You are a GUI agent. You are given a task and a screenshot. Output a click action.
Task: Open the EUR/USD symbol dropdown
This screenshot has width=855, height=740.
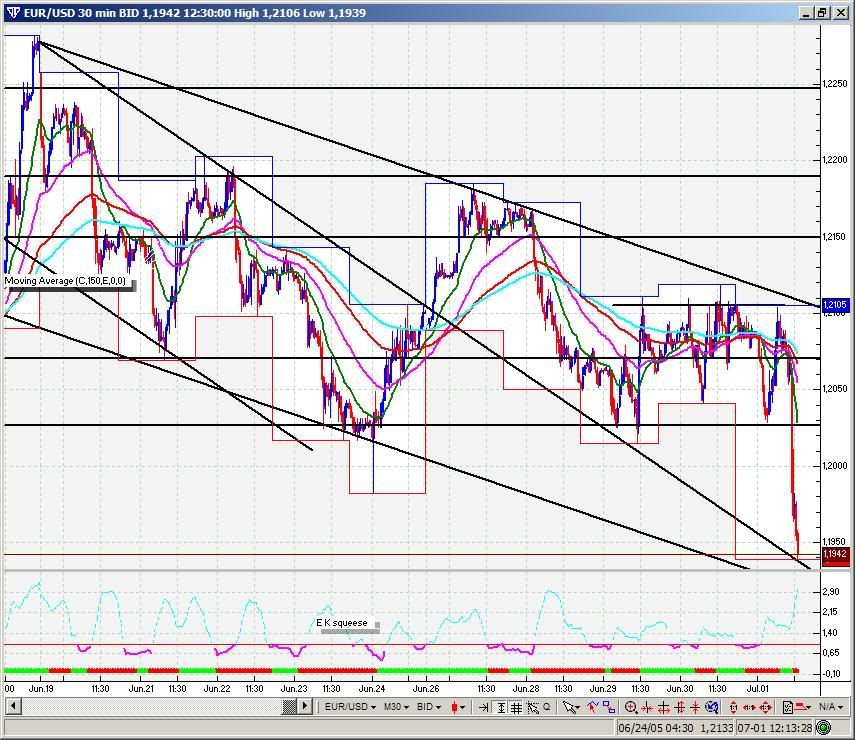click(350, 707)
